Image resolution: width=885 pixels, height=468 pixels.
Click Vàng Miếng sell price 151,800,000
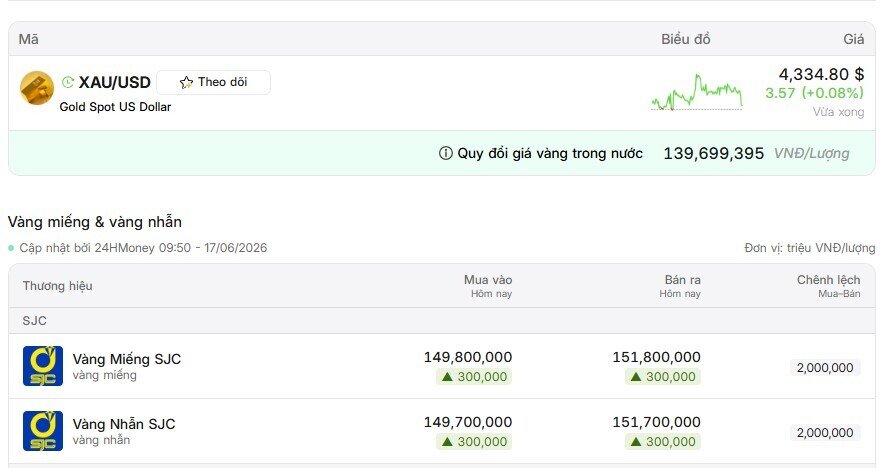[x=656, y=357]
